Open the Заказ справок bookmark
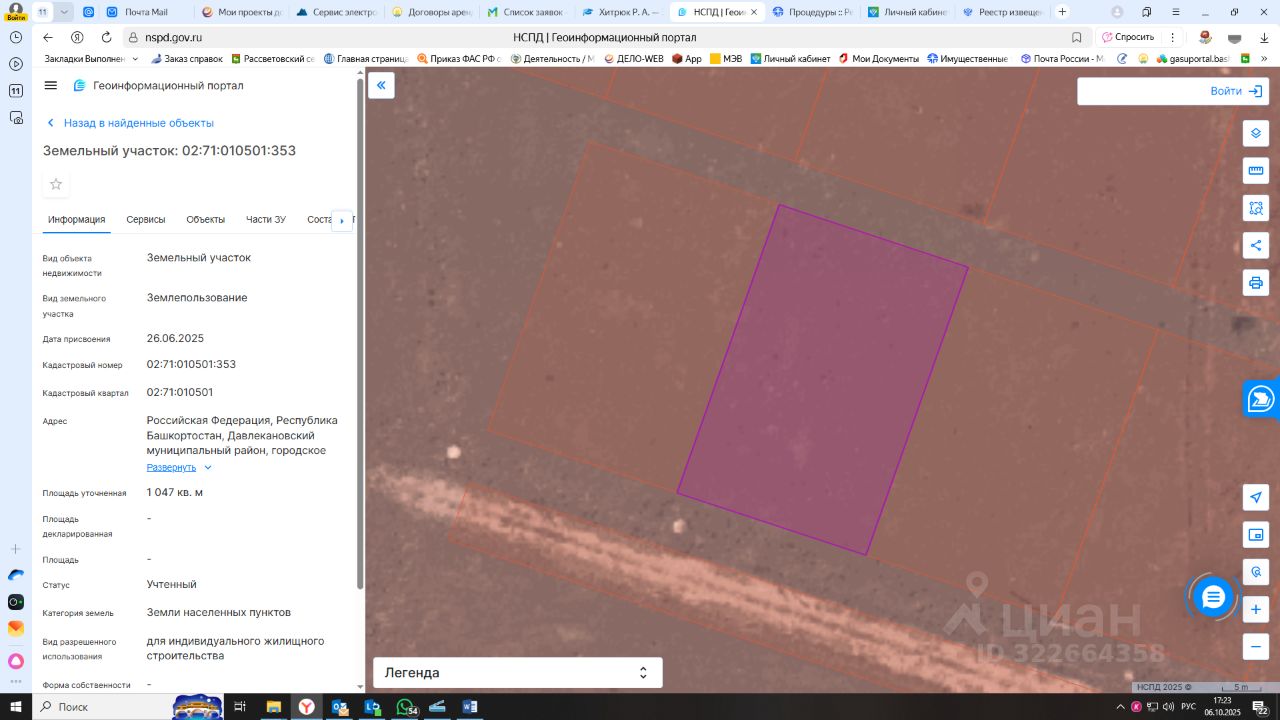 pos(187,59)
